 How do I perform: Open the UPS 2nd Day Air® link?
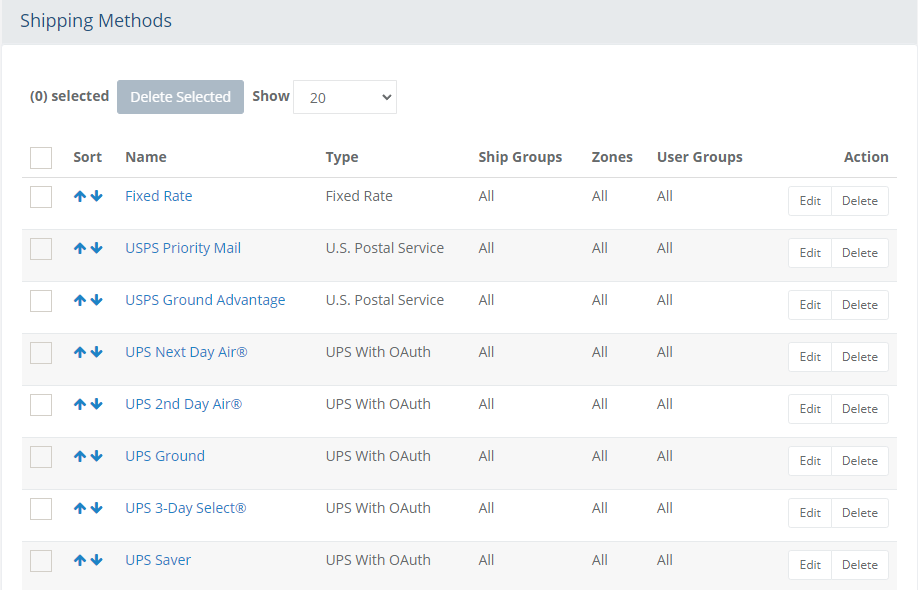[x=184, y=404]
